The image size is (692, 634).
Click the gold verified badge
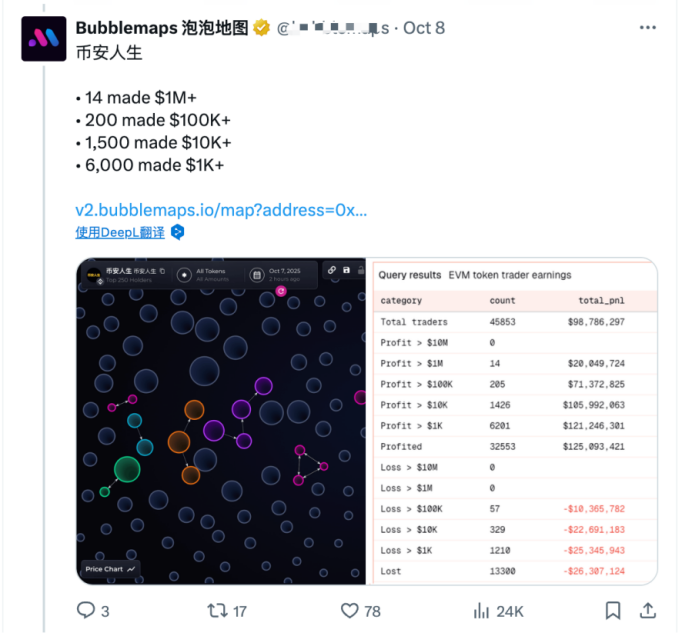(262, 28)
